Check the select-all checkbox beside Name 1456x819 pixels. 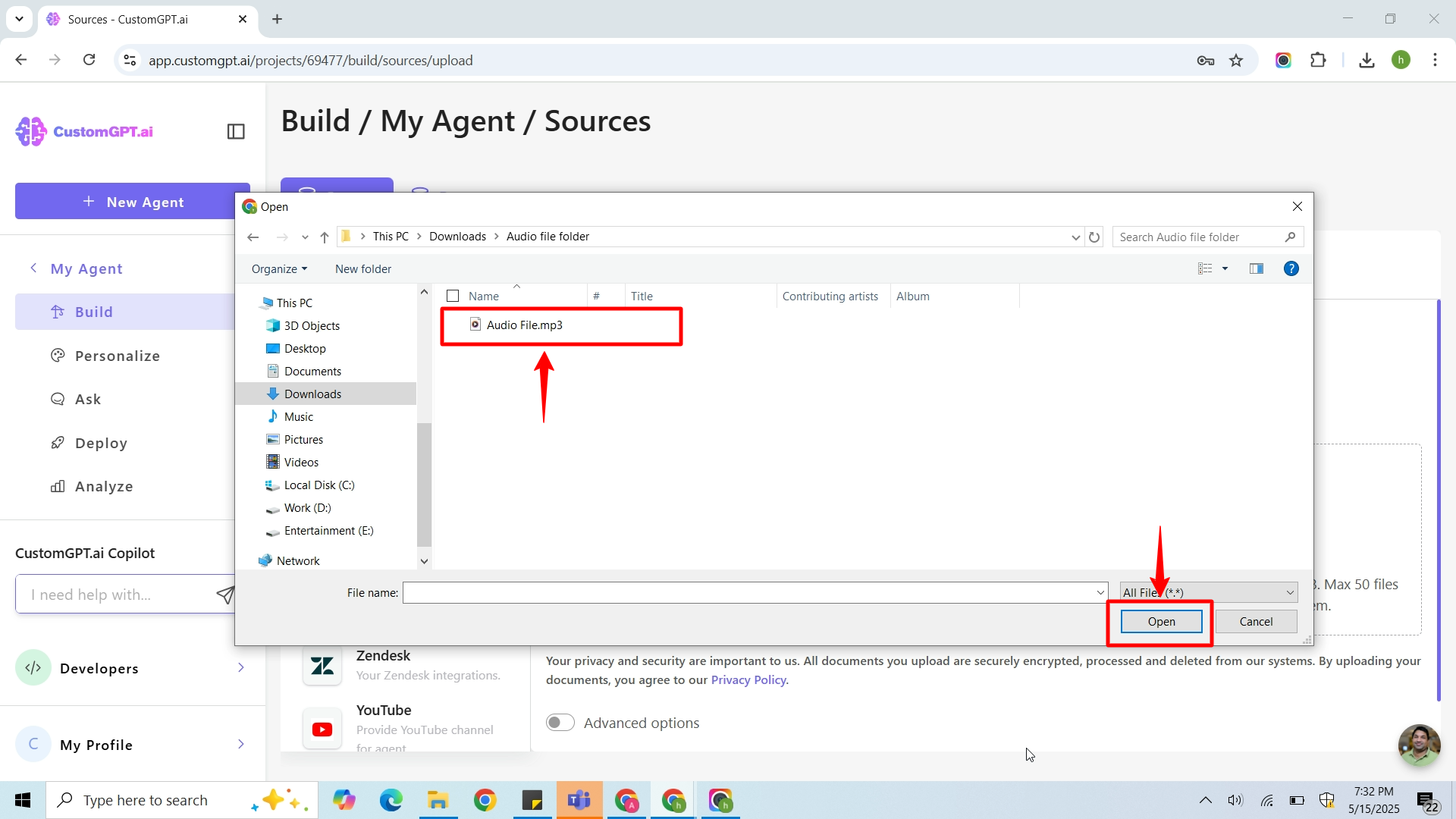(x=453, y=297)
